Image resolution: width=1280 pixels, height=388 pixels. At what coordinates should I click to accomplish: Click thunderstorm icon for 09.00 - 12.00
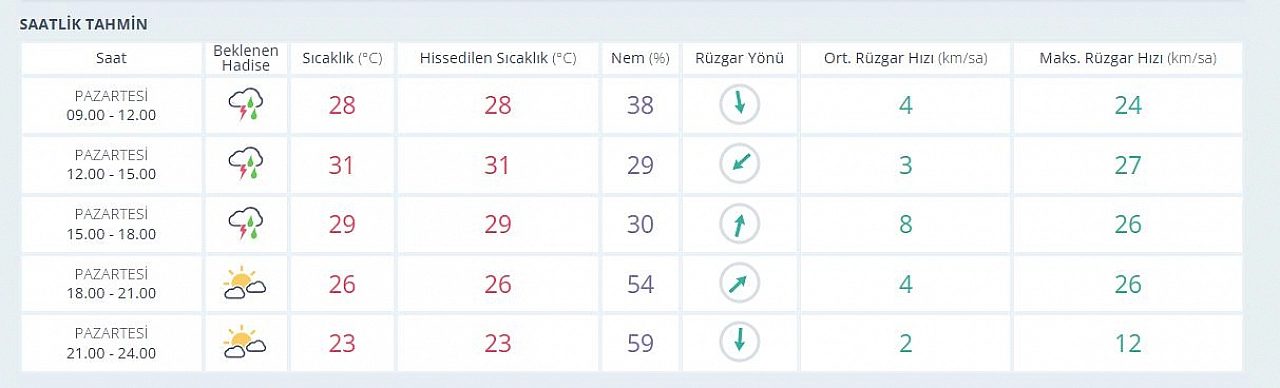(x=246, y=105)
